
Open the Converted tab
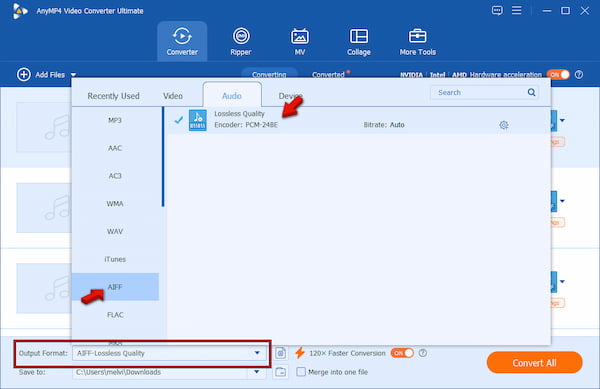[328, 75]
